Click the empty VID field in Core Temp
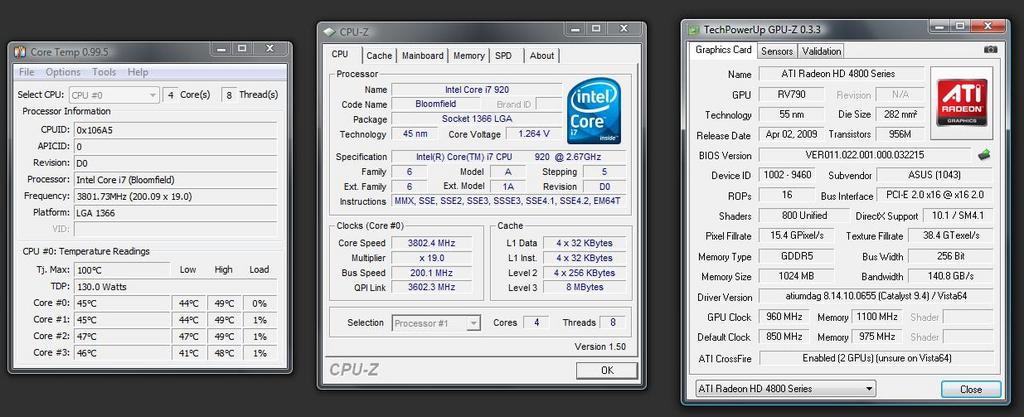The height and width of the screenshot is (417, 1024). pos(175,229)
